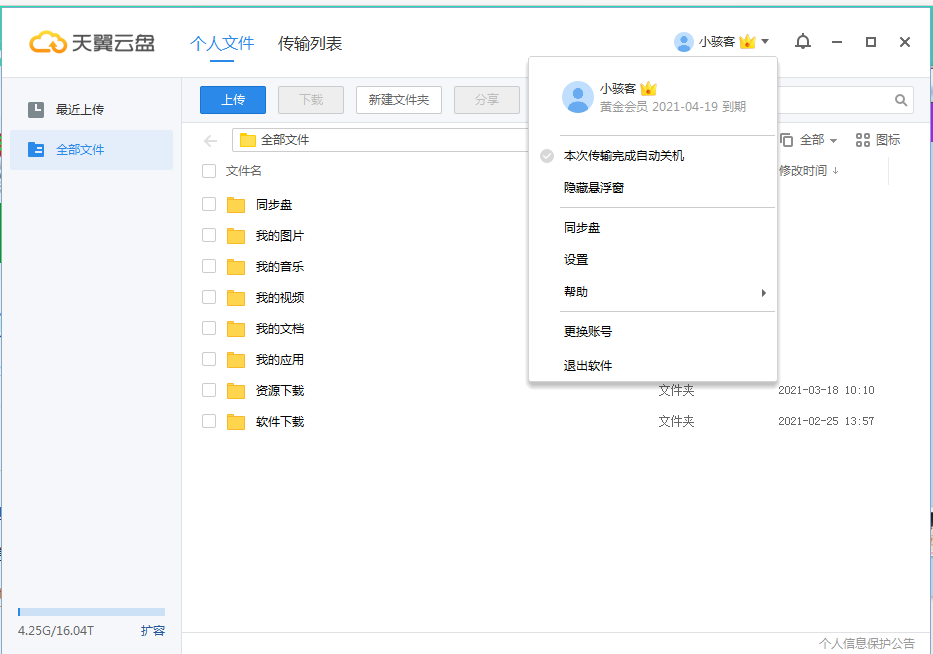Screen dimensions: 933x654
Task: Switch to 图标 grid view
Action: coord(878,140)
